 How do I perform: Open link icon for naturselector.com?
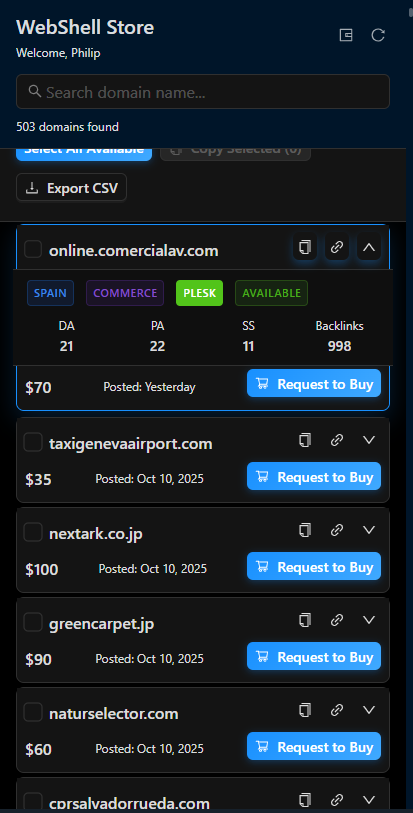point(337,710)
